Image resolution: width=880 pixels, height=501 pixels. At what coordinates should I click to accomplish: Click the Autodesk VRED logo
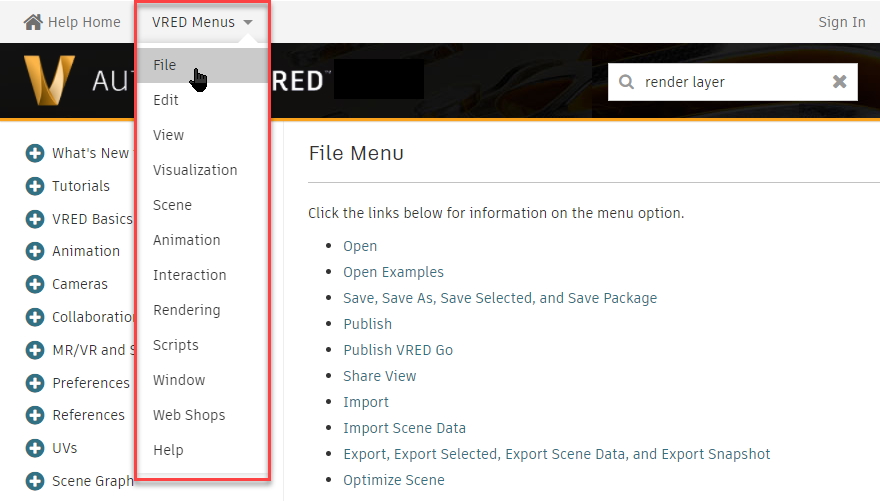(x=50, y=81)
